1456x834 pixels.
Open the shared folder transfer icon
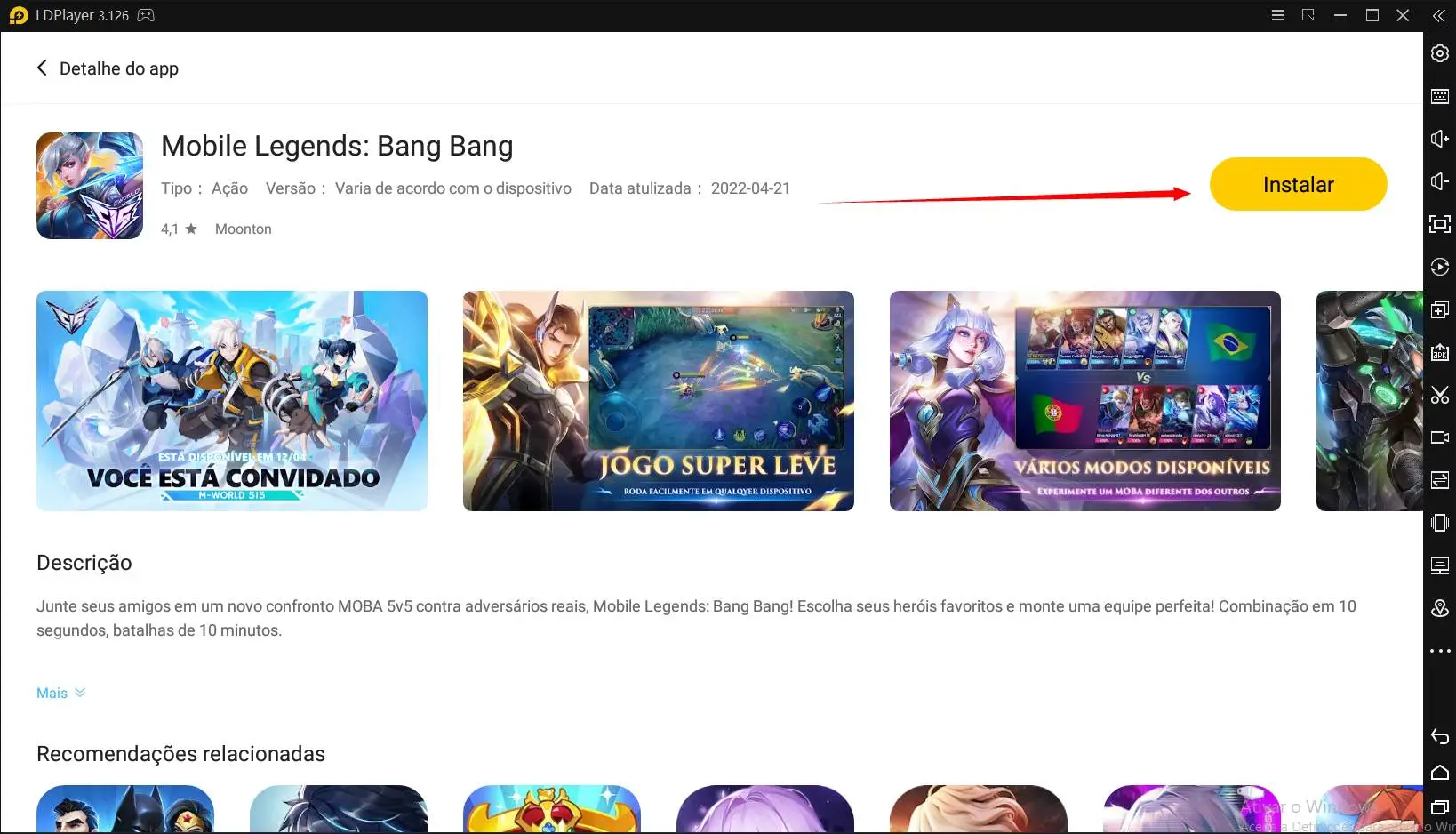pos(1440,480)
